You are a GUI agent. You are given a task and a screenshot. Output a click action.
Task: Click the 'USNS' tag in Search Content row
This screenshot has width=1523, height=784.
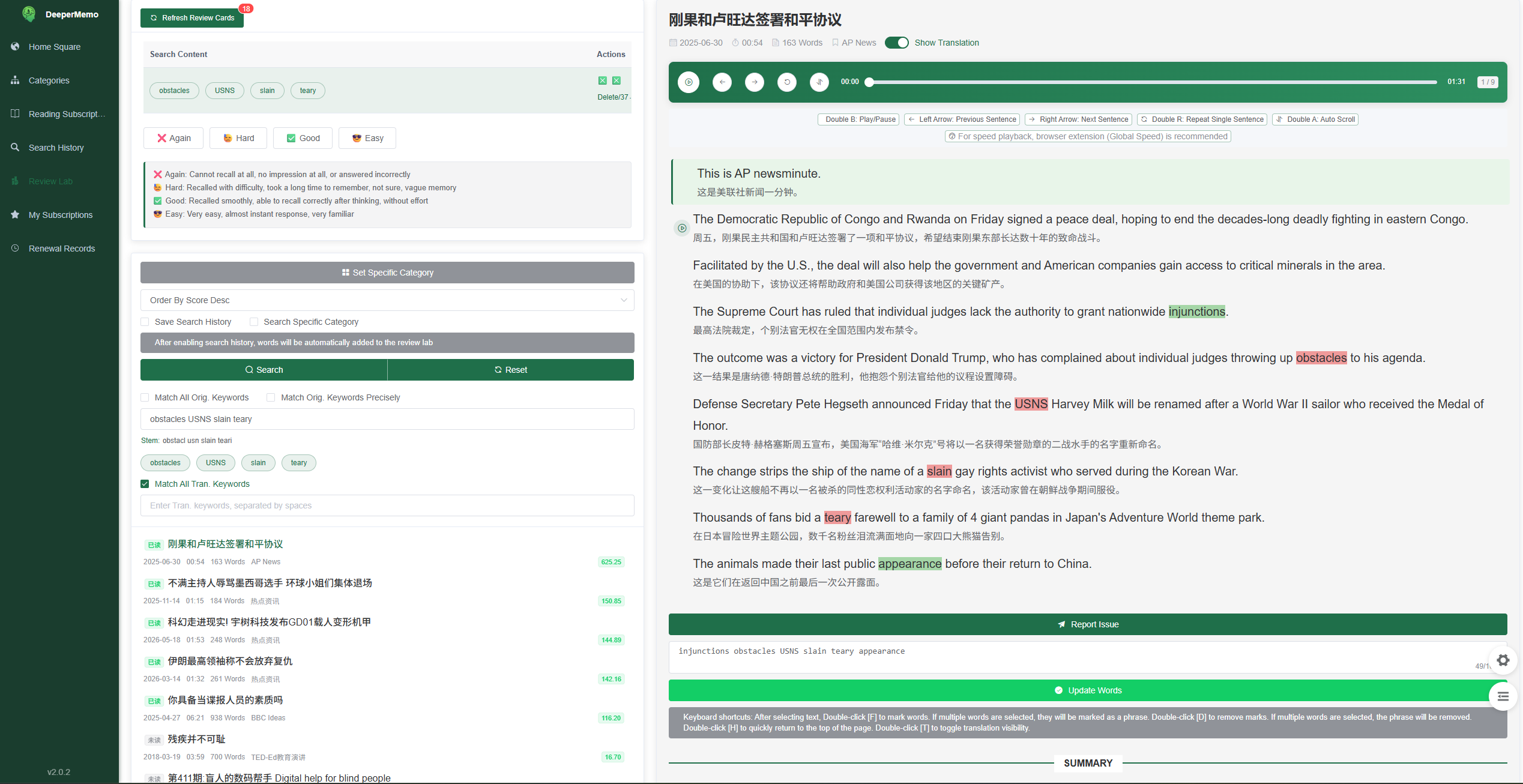click(225, 91)
